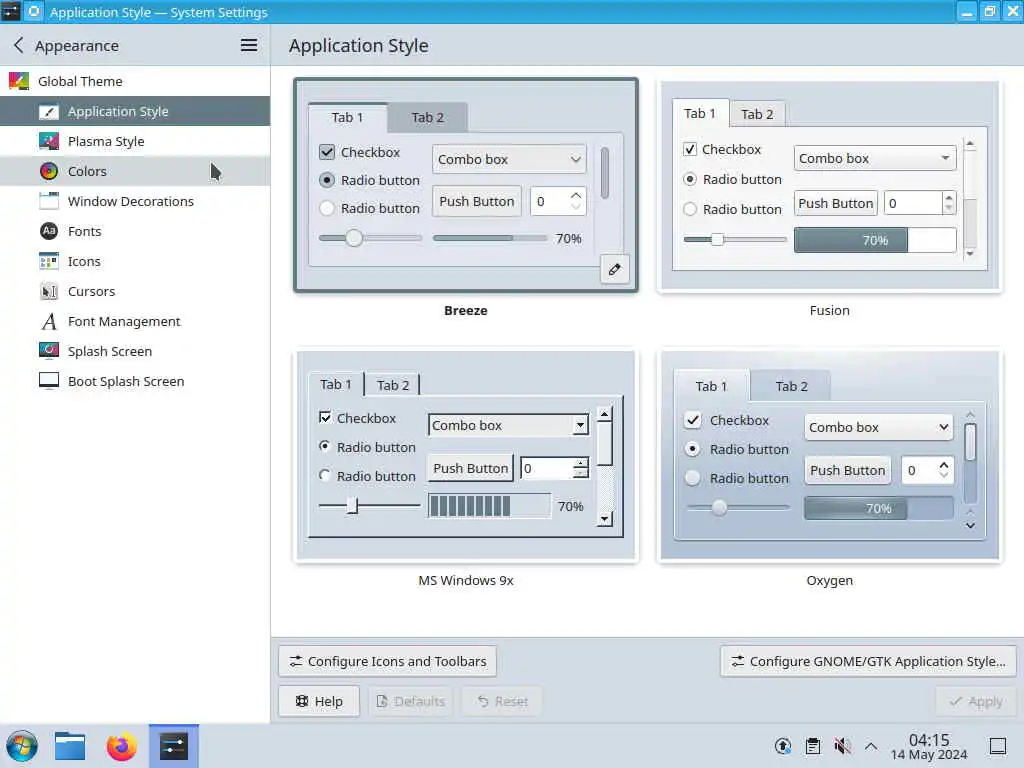Click the Application Style sidebar icon

click(x=49, y=112)
